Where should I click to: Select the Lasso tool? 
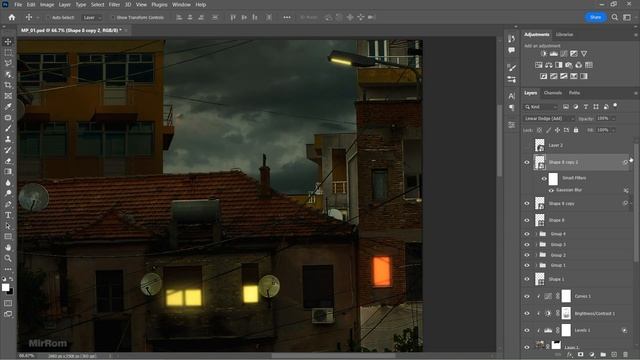[x=8, y=63]
